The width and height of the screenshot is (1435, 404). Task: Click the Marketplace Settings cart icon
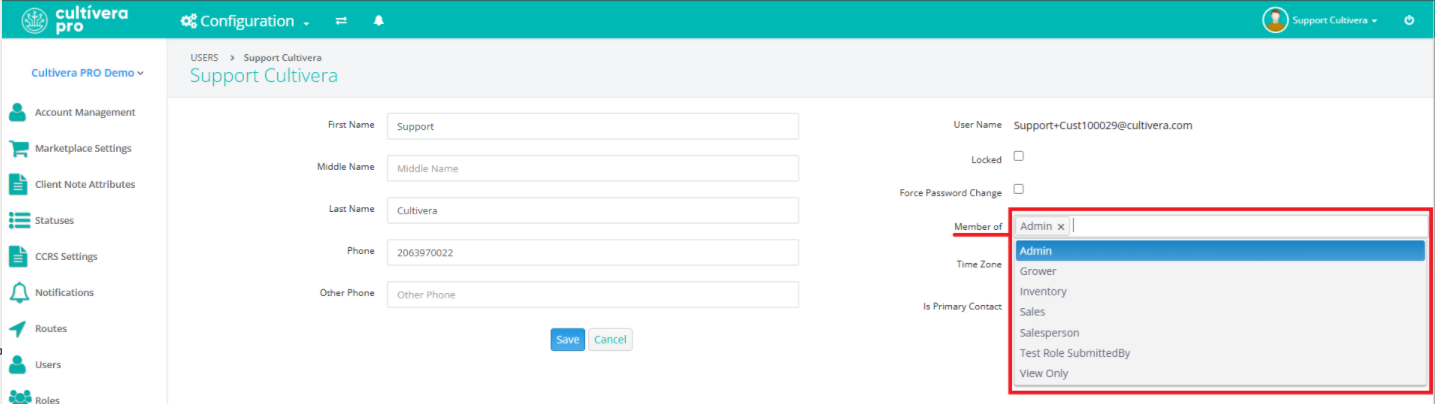[18, 148]
